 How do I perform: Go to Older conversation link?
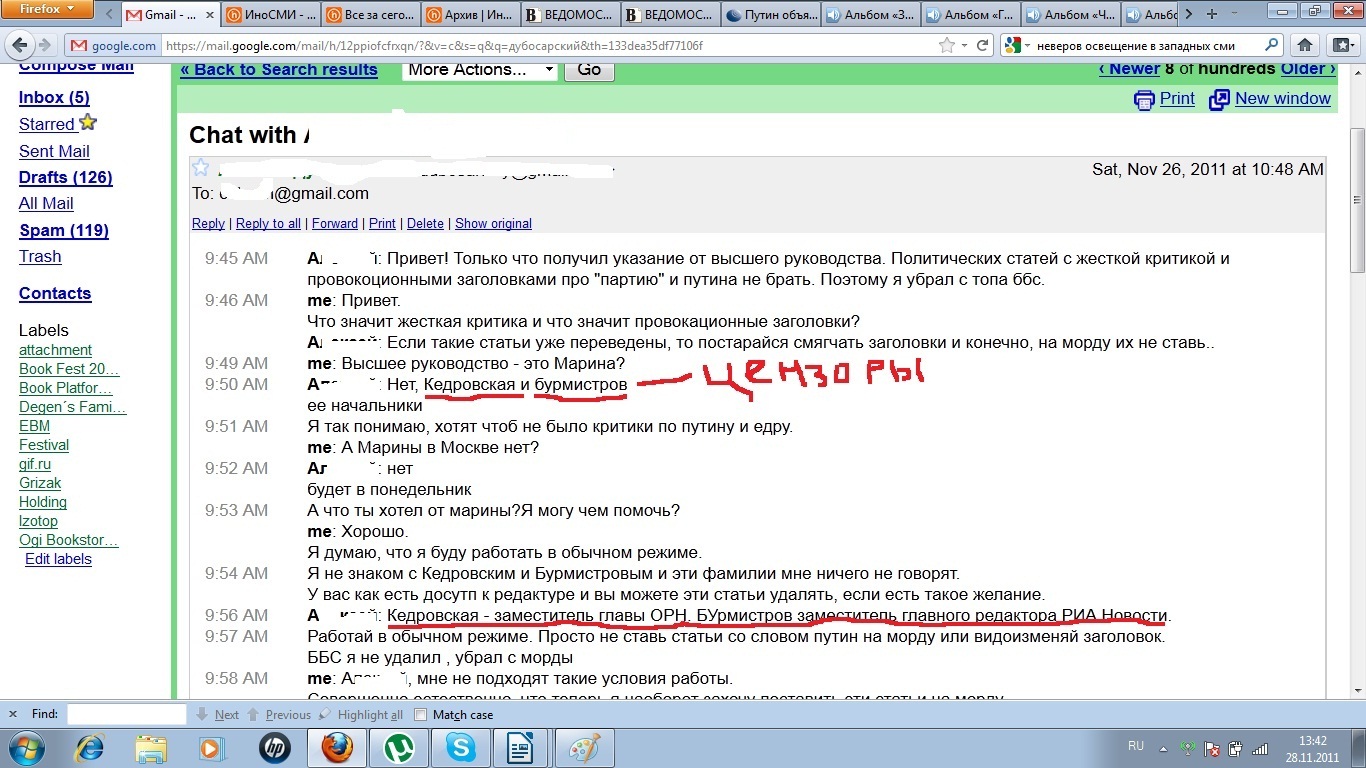point(1308,69)
